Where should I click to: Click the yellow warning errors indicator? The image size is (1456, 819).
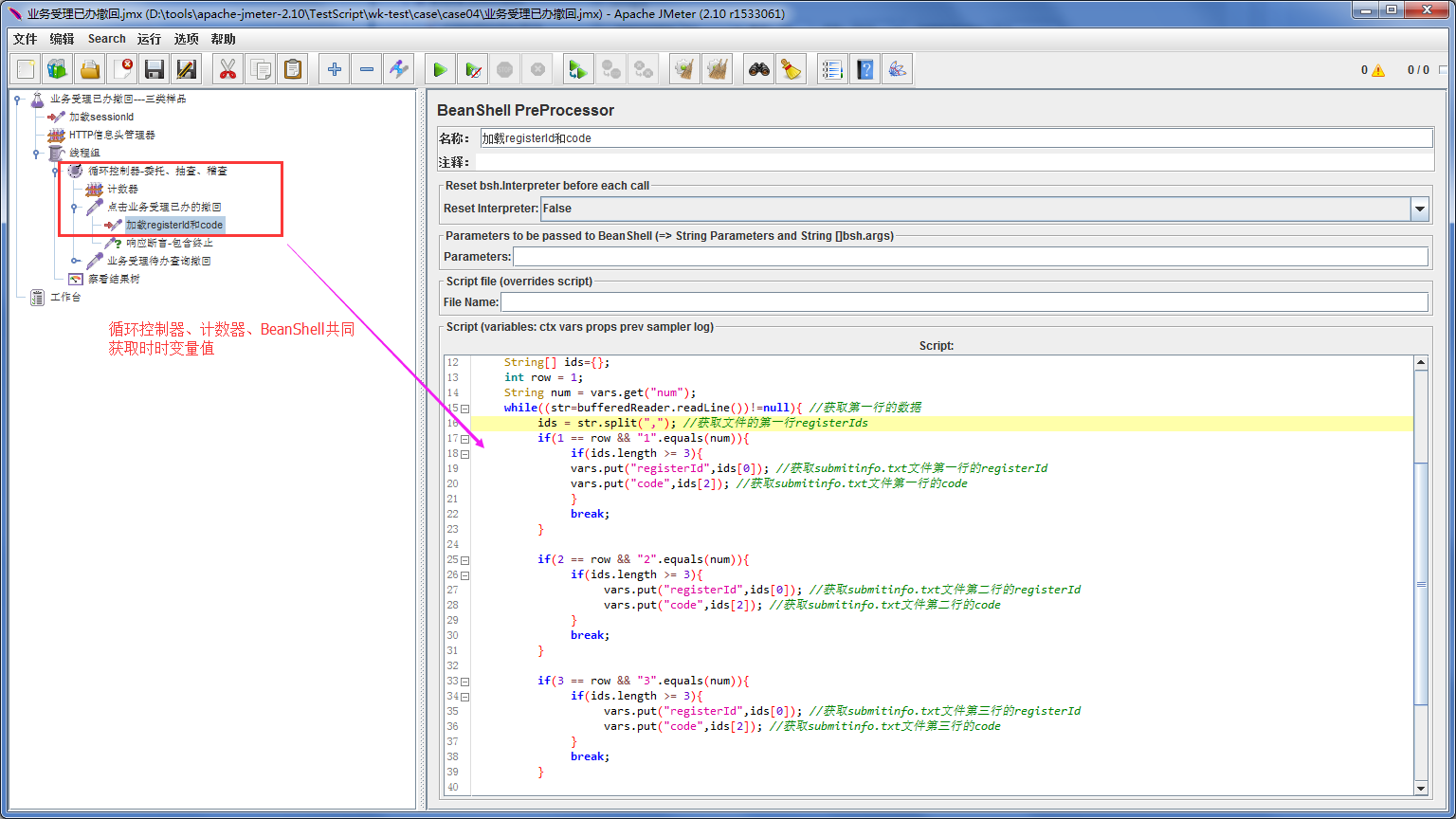[1377, 70]
